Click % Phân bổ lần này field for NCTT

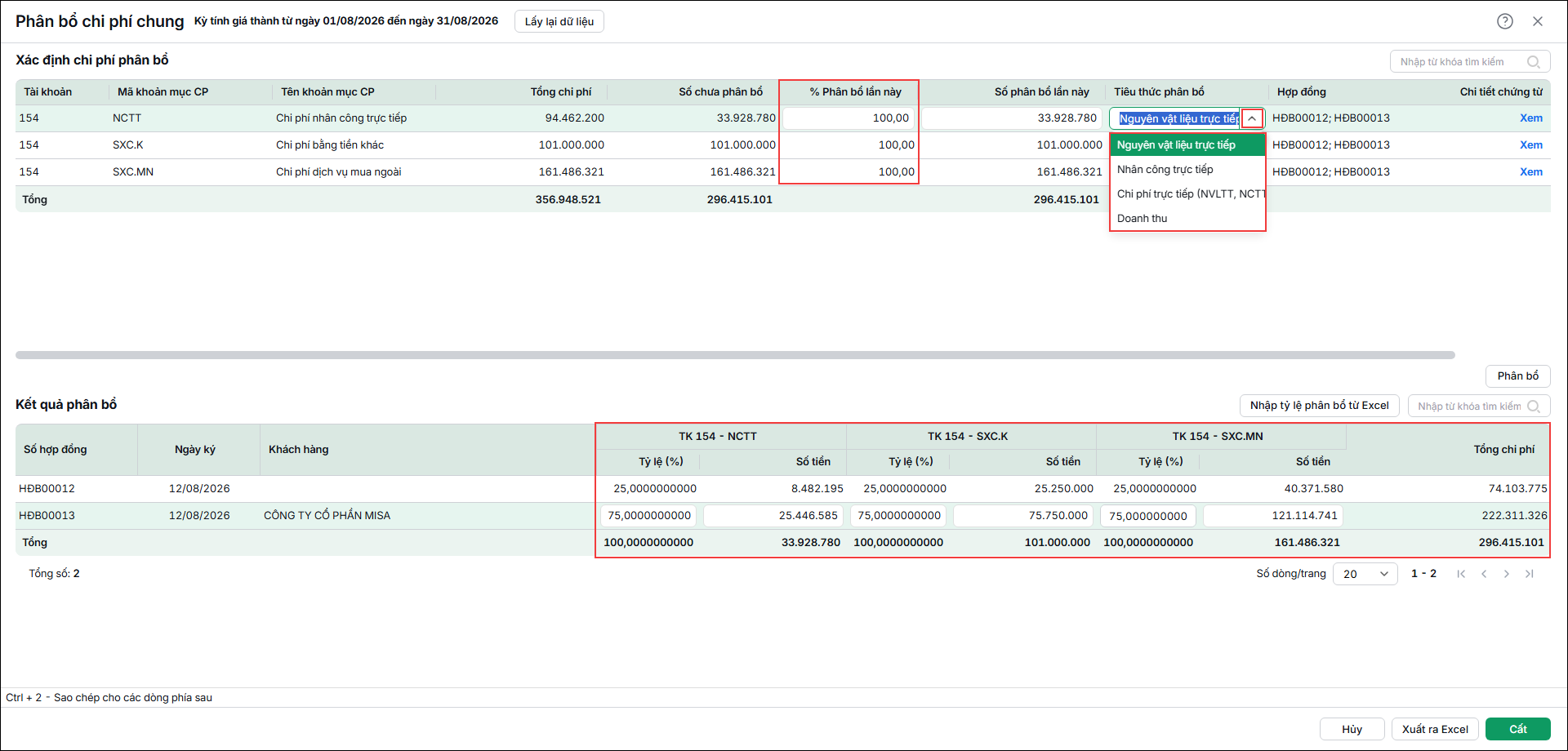849,118
